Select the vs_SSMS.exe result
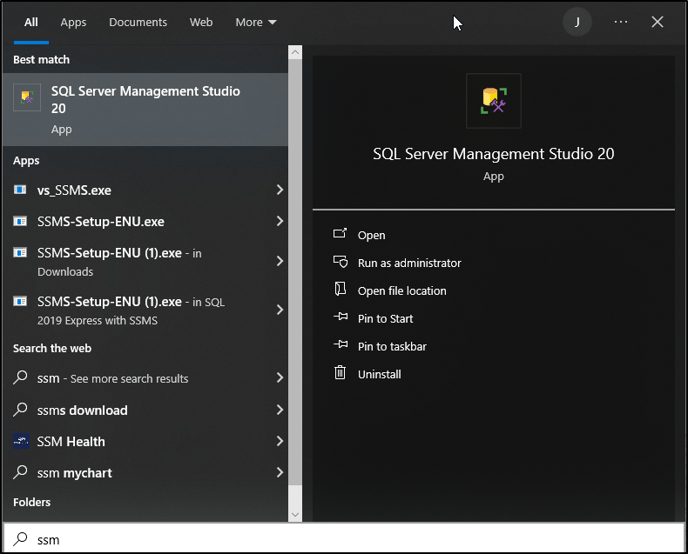688x554 pixels. pyautogui.click(x=145, y=190)
